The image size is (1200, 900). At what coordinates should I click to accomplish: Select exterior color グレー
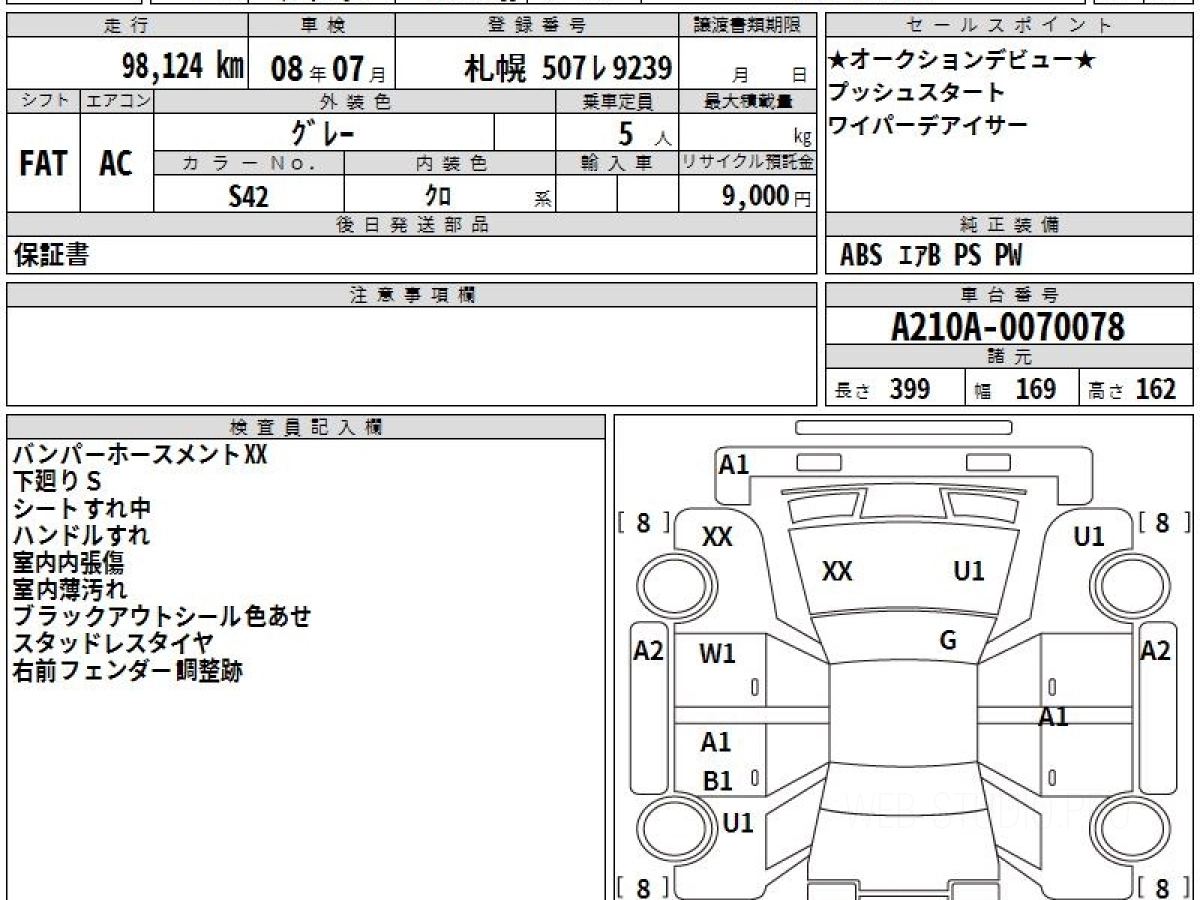pyautogui.click(x=323, y=131)
